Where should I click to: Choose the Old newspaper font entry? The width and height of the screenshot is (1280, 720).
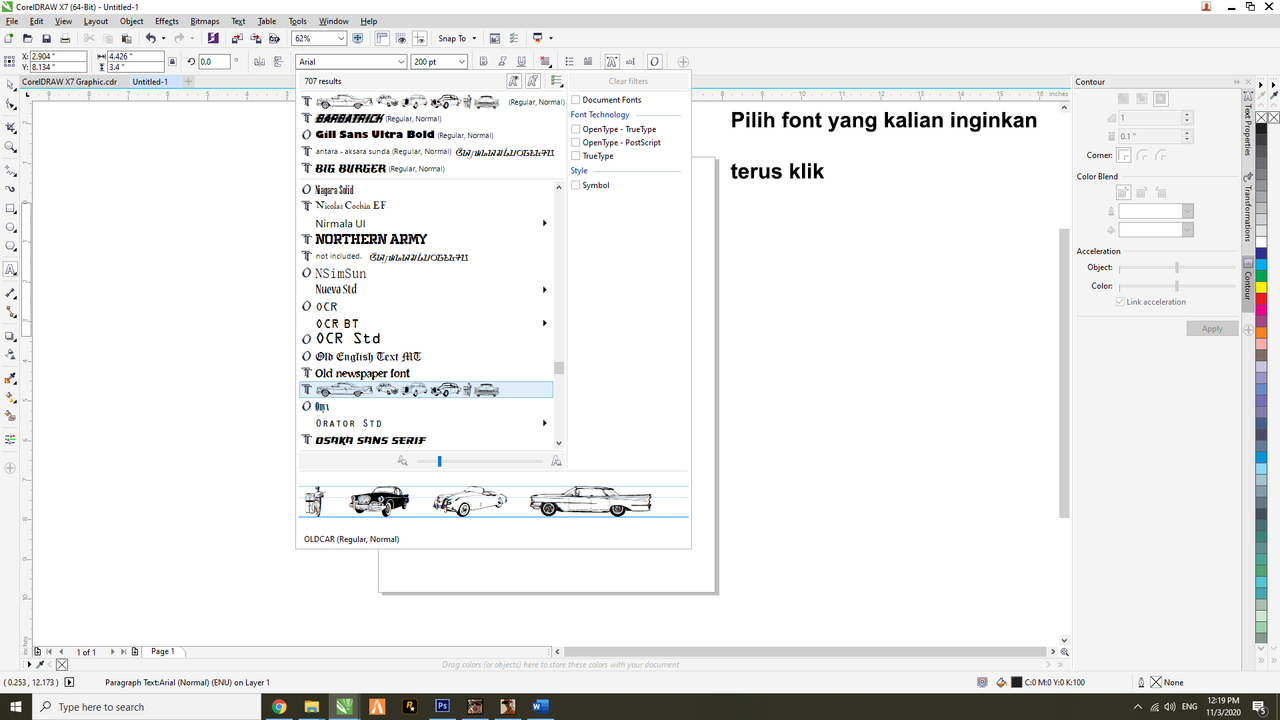[x=427, y=373]
